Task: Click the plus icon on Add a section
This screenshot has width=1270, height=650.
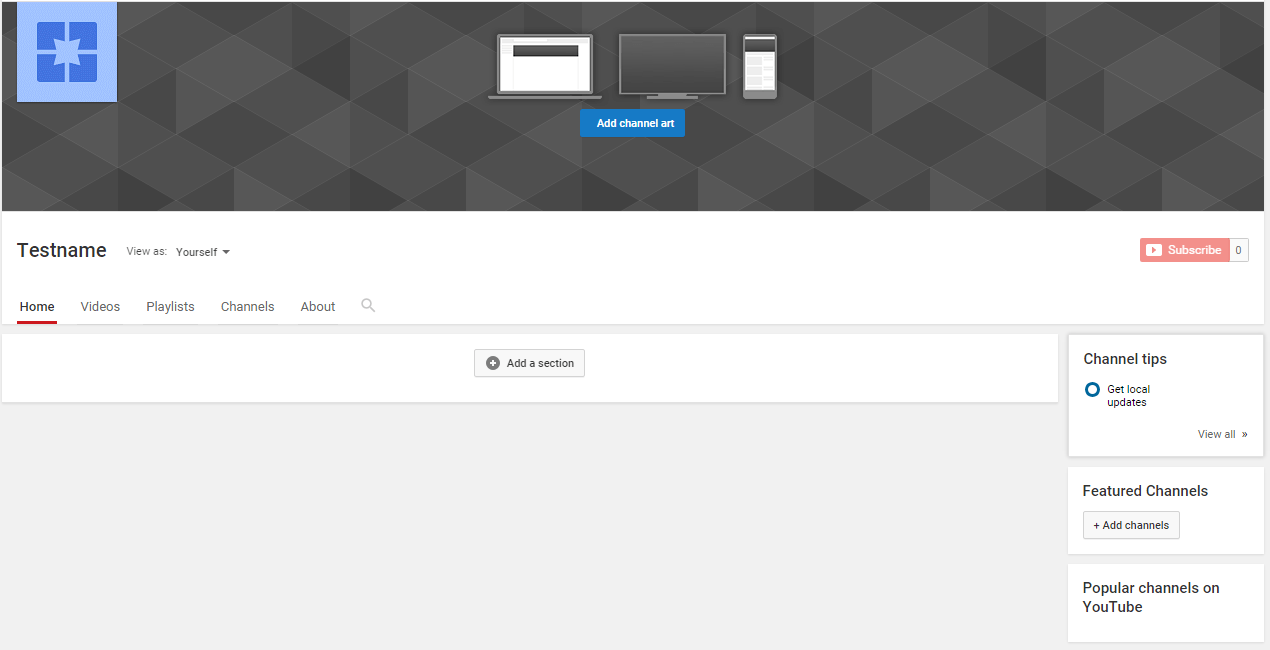Action: coord(492,363)
